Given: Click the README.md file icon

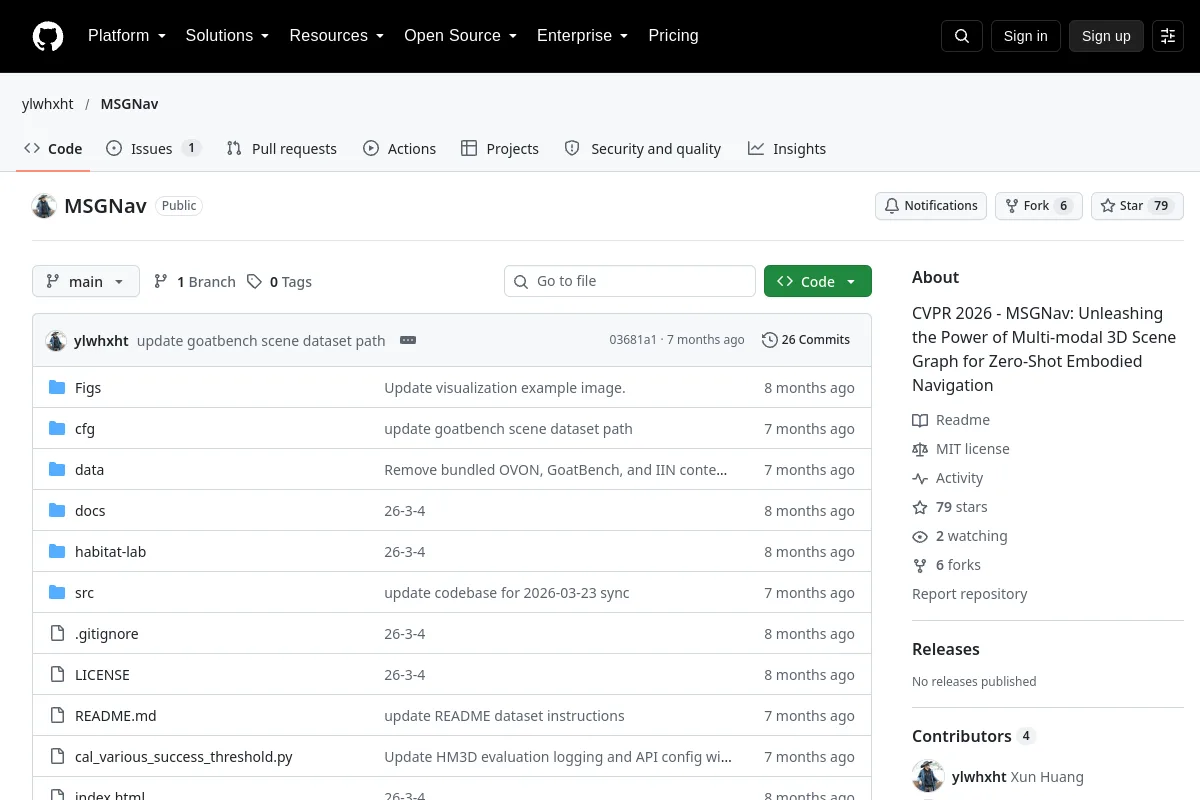Looking at the screenshot, I should click(x=57, y=716).
